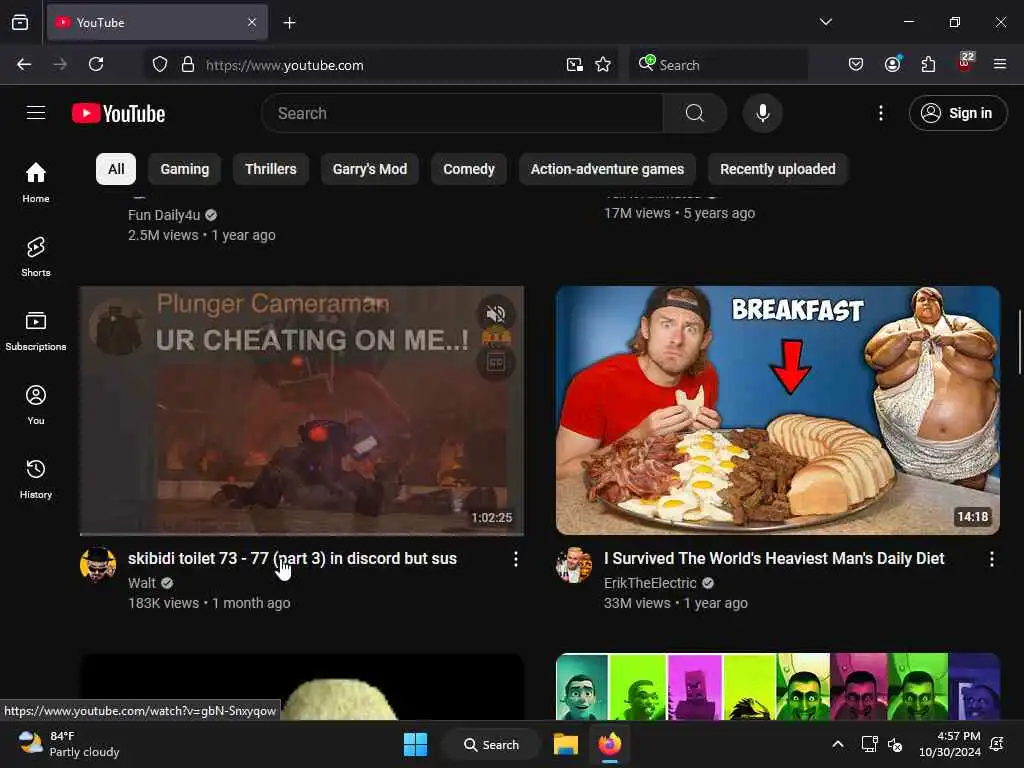1024x768 pixels.
Task: Open Shorts in sidebar
Action: (36, 257)
